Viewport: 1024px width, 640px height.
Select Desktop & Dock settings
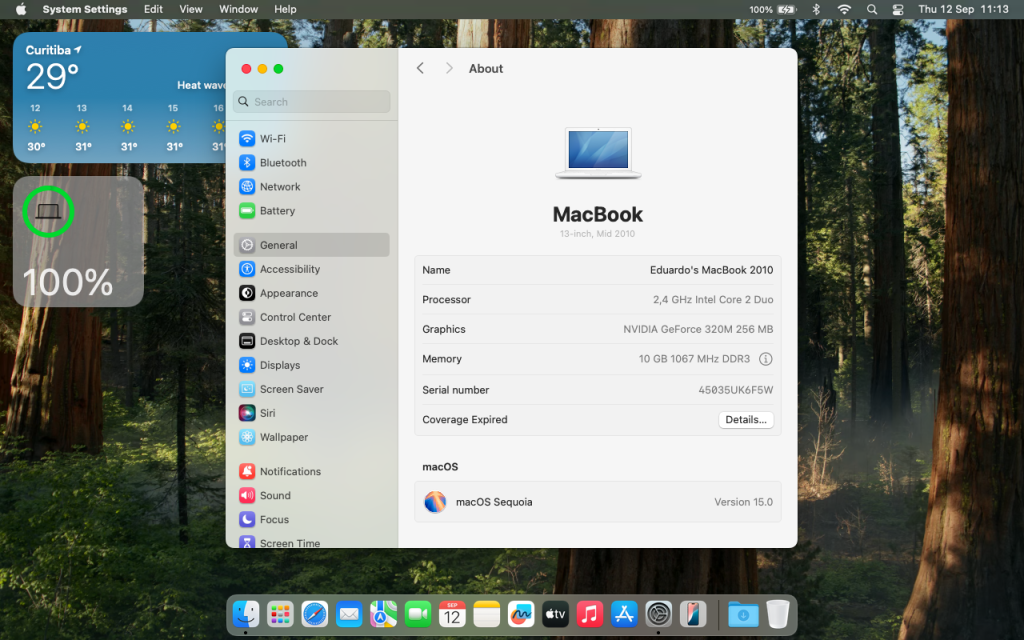298,341
